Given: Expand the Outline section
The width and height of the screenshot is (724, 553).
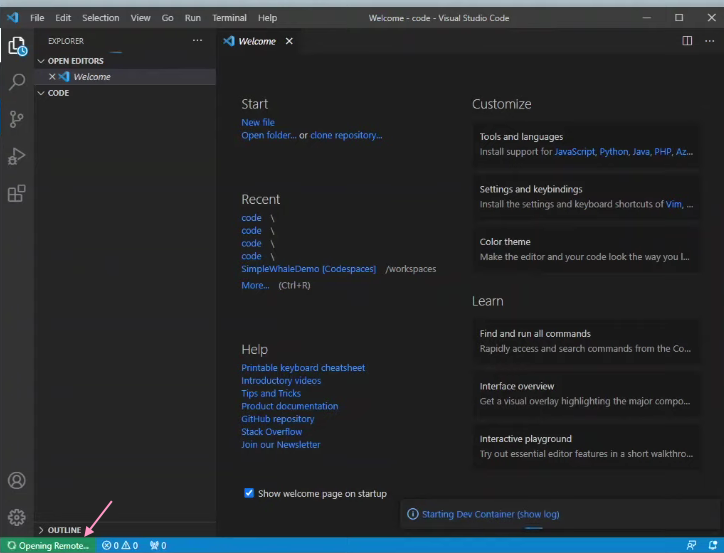Looking at the screenshot, I should [x=41, y=530].
